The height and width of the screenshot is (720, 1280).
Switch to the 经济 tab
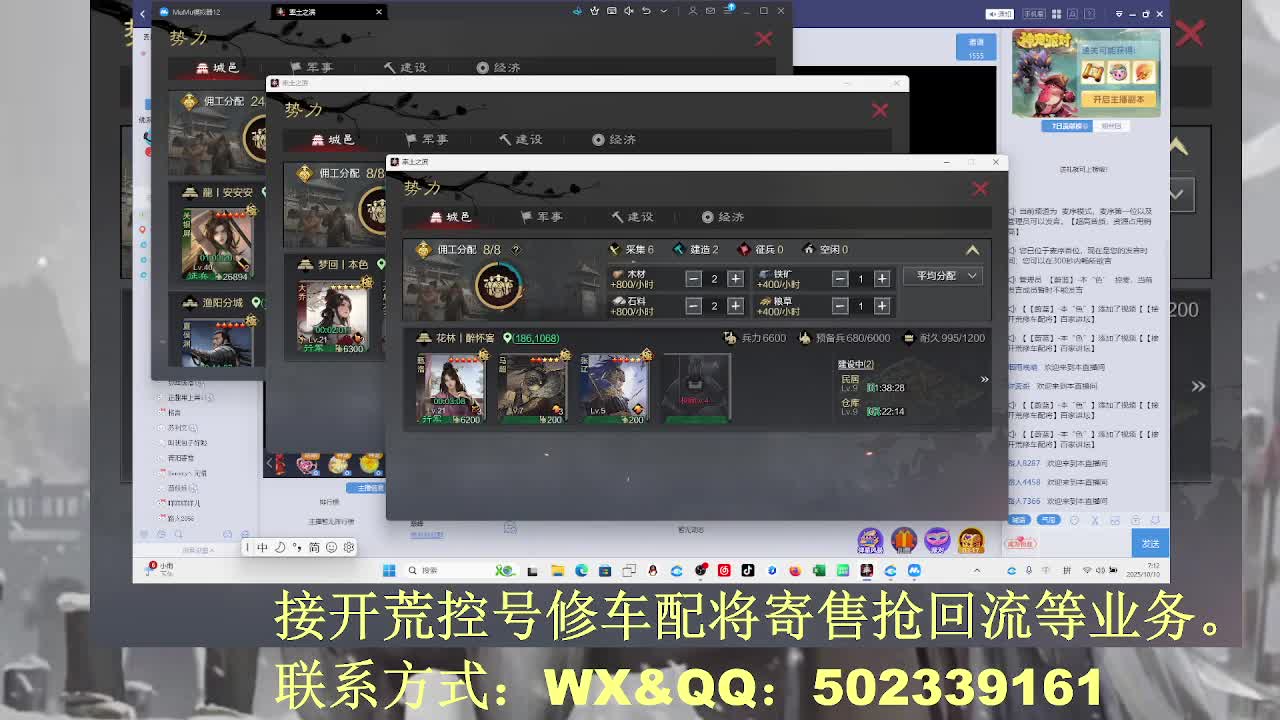click(x=723, y=217)
